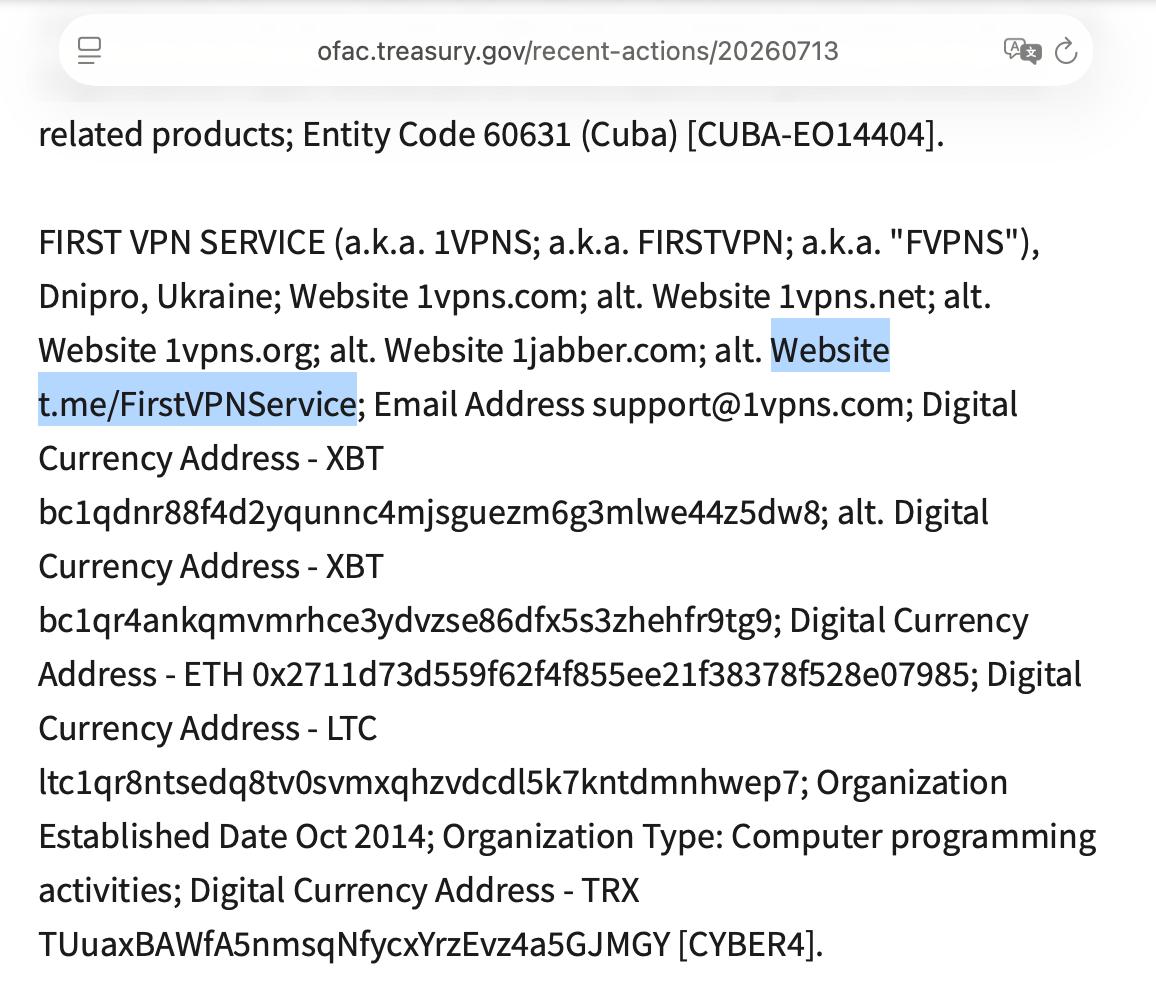1156x996 pixels.
Task: Reload the page with the refresh icon
Action: click(1066, 51)
